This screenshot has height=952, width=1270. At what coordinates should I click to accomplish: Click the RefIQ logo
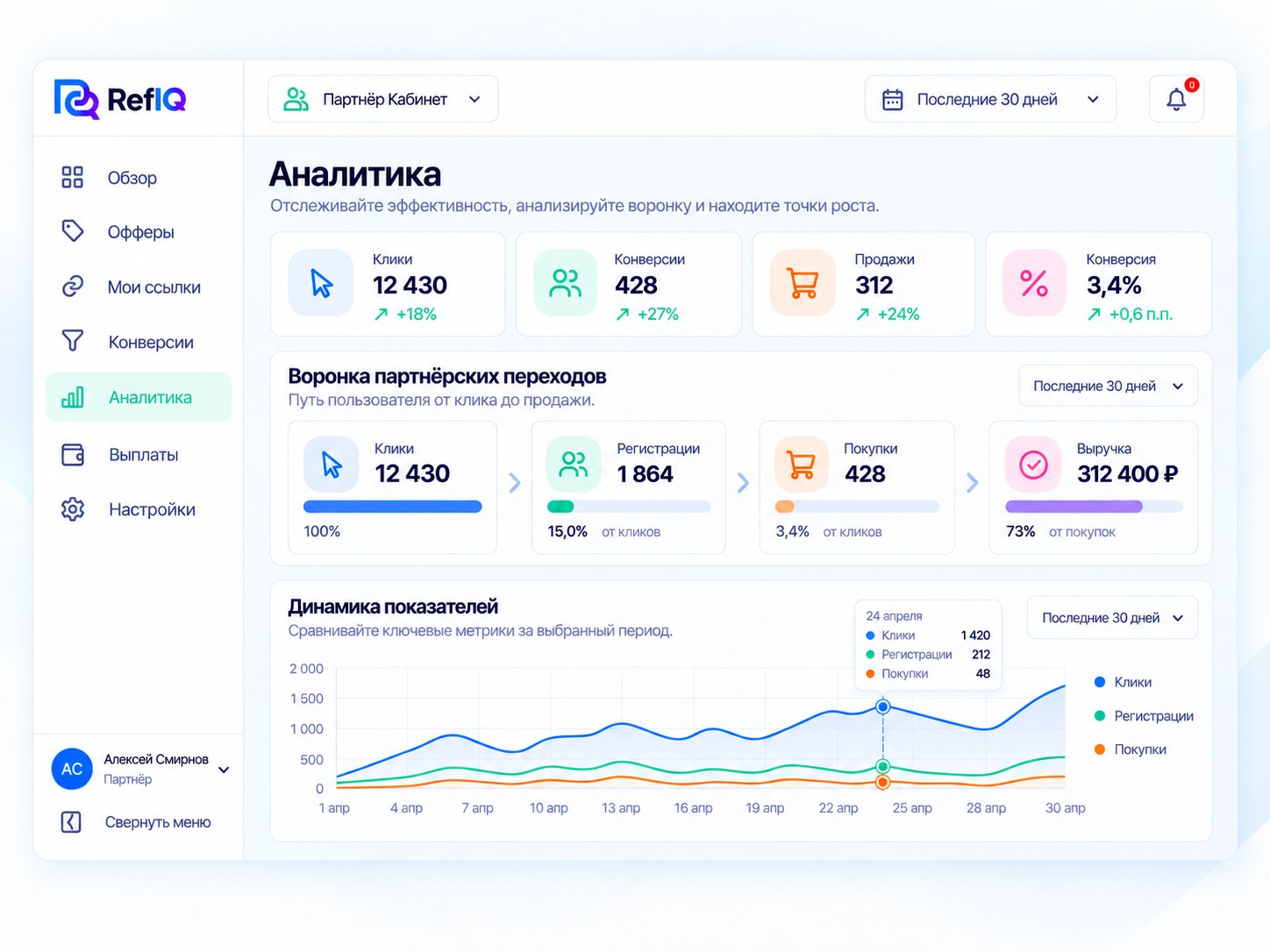120,99
